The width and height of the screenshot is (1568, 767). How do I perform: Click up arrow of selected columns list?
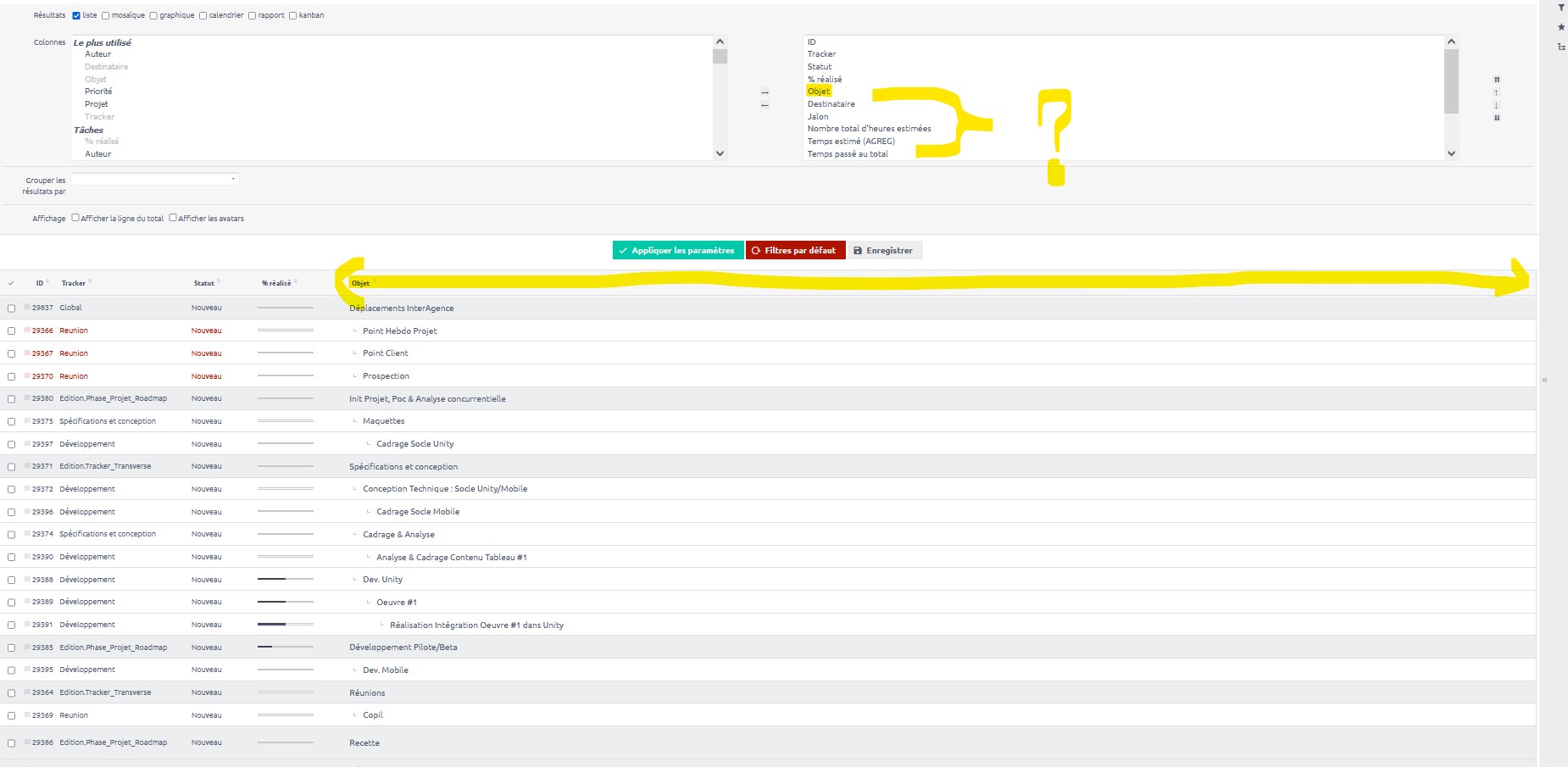click(1451, 42)
